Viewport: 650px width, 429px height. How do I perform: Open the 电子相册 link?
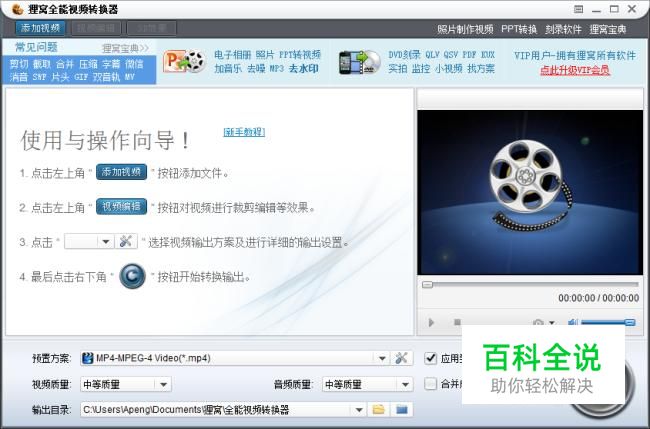(233, 55)
